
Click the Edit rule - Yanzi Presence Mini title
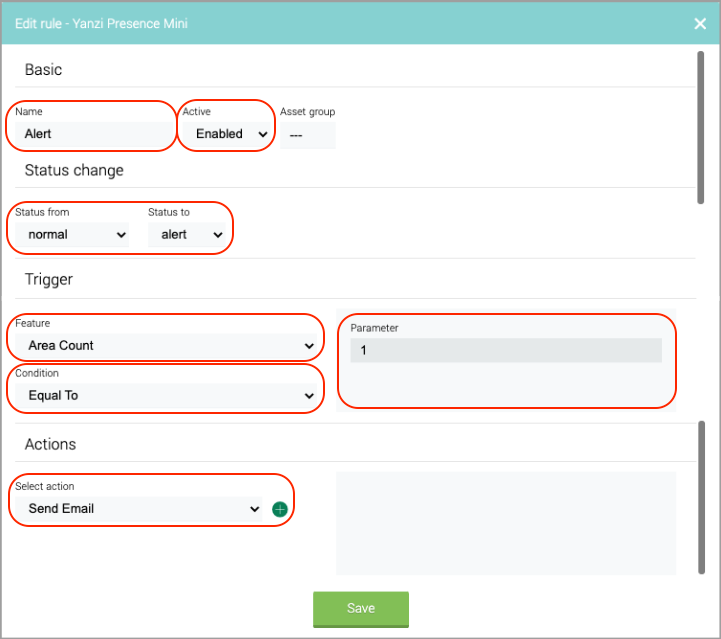(101, 23)
